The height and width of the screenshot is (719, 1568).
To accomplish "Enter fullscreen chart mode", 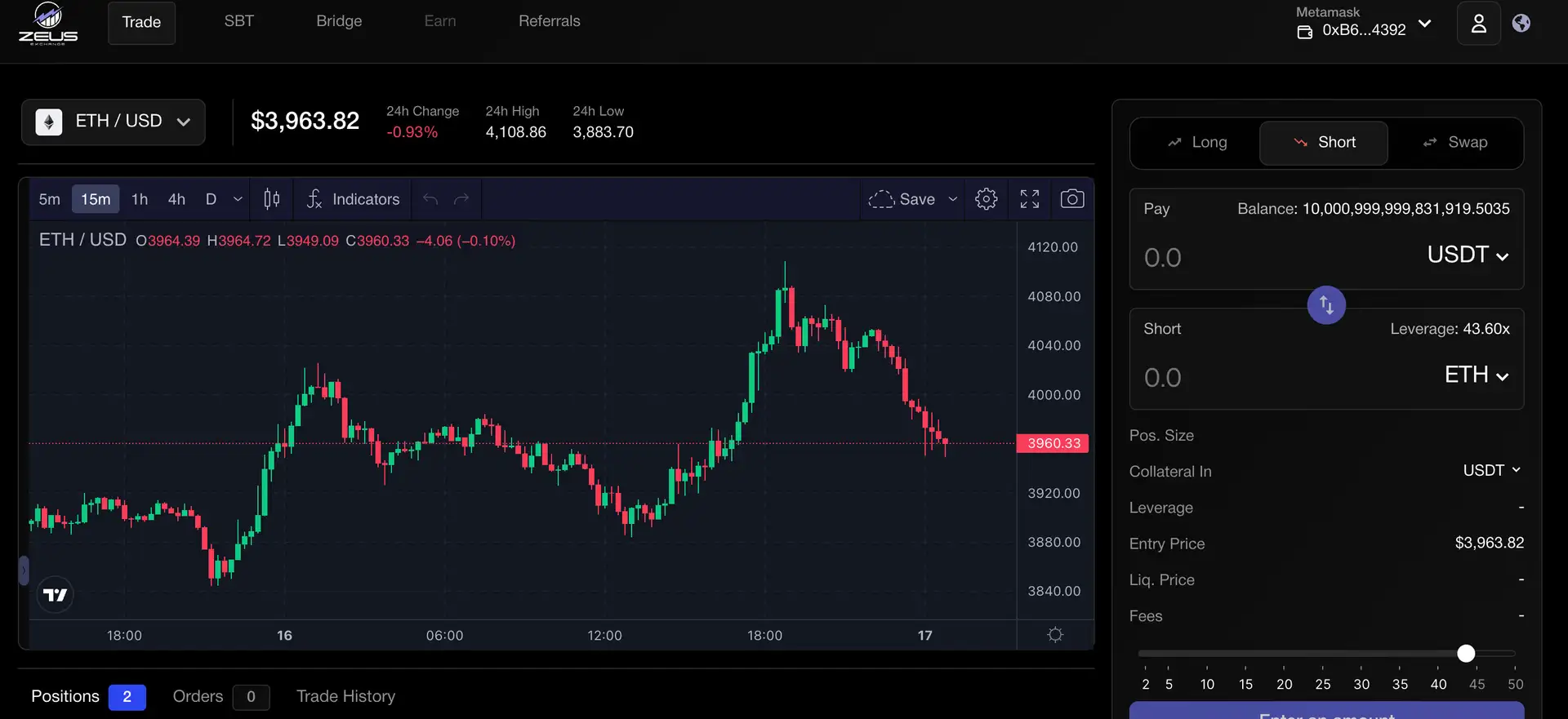I will coord(1029,199).
